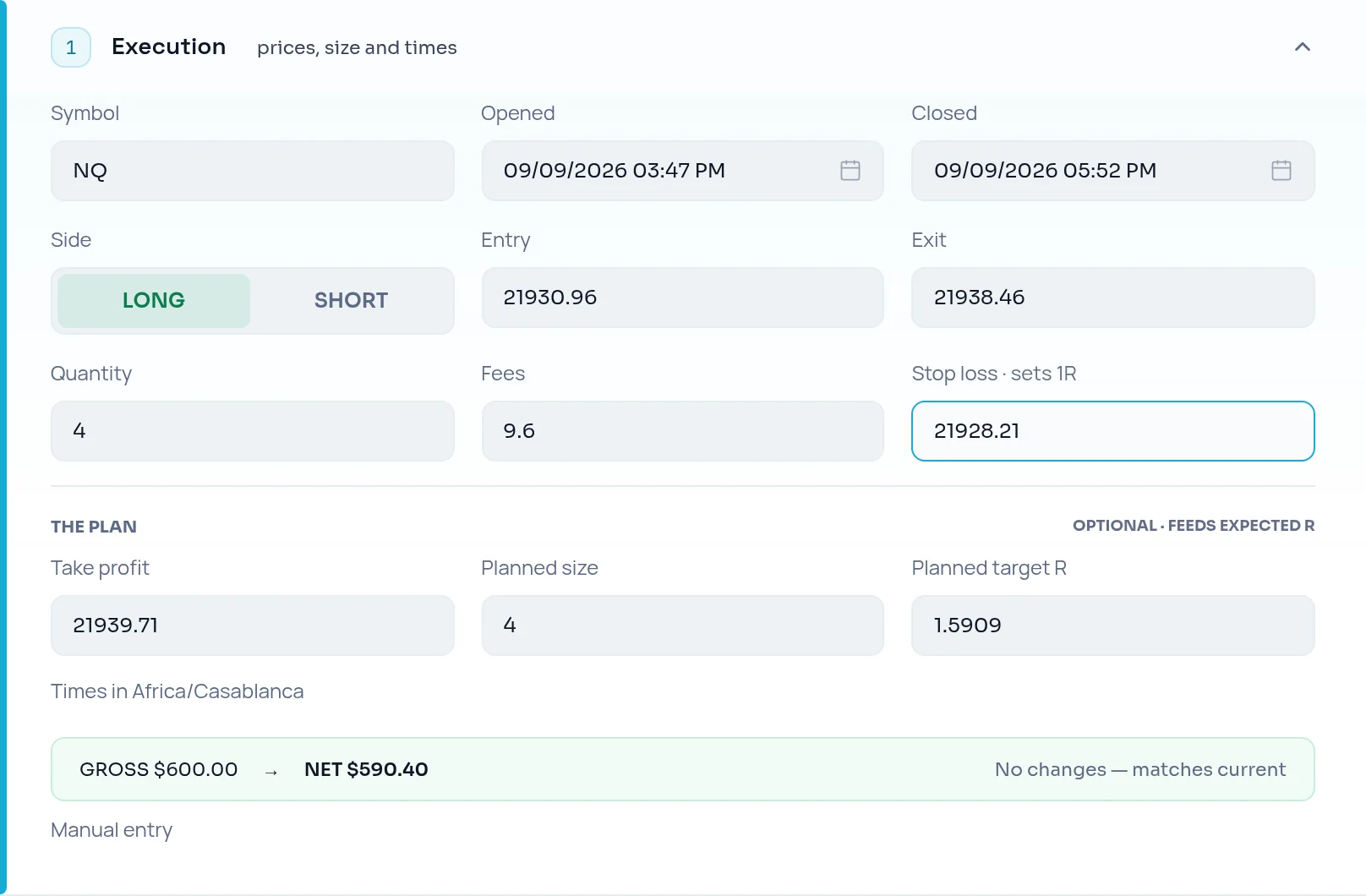Edit the Fees field showing 9.6
This screenshot has height=896, width=1366.
(x=683, y=431)
